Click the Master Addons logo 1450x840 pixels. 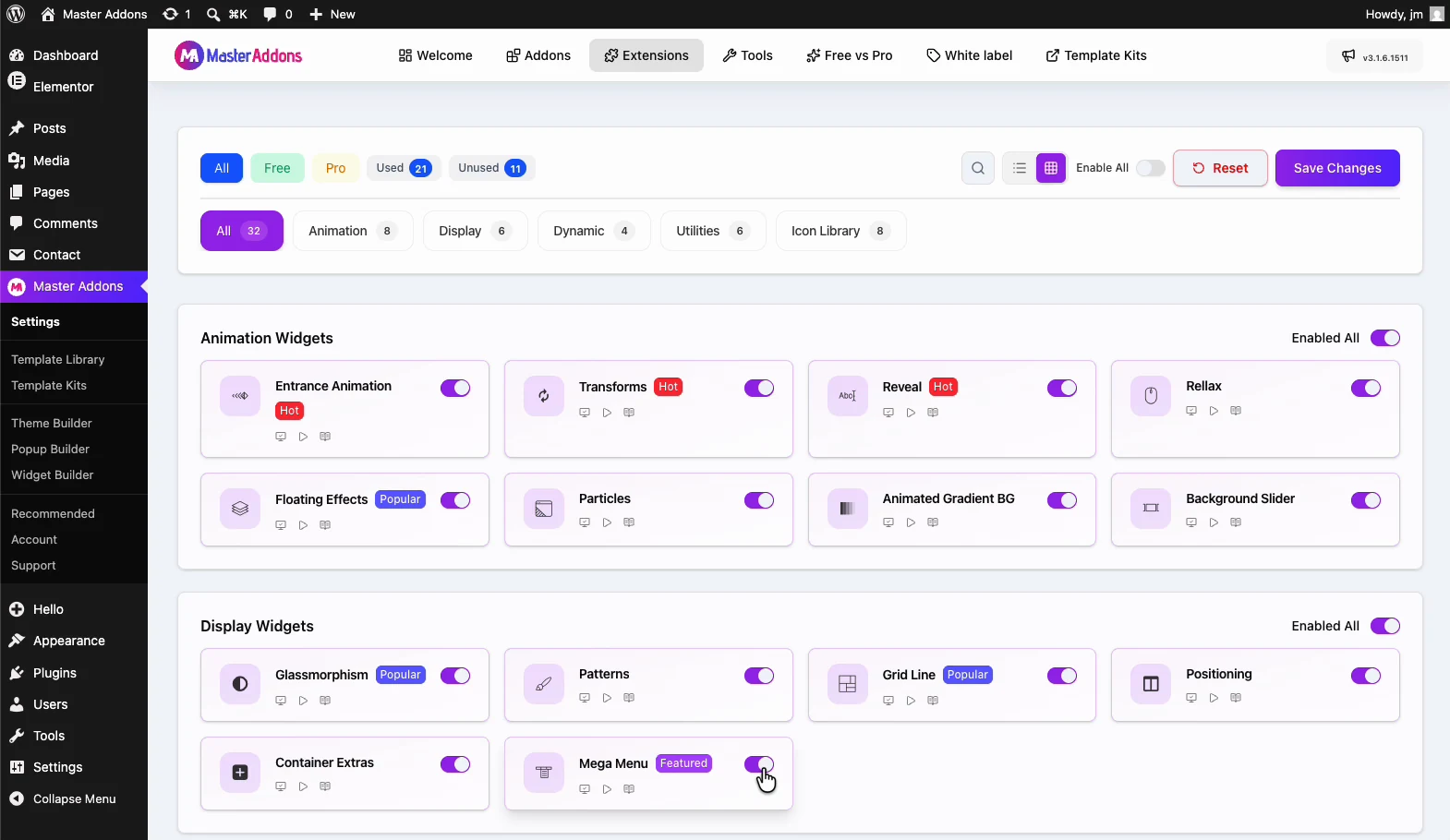pos(238,55)
